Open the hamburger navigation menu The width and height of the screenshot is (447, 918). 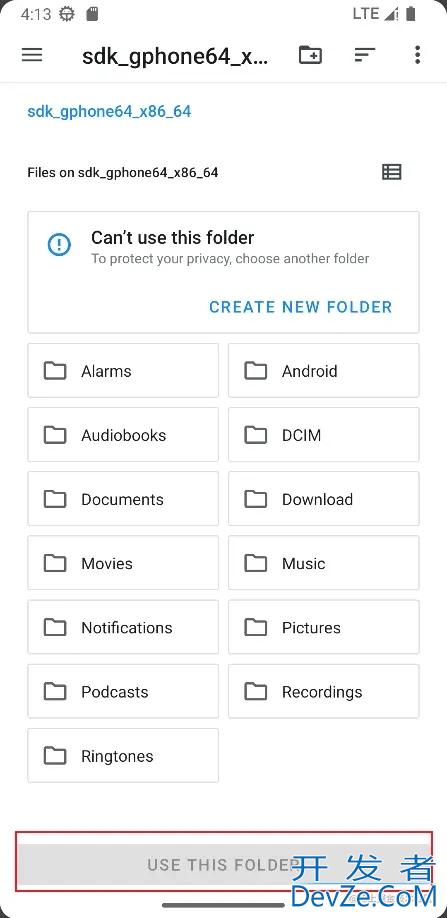point(32,55)
